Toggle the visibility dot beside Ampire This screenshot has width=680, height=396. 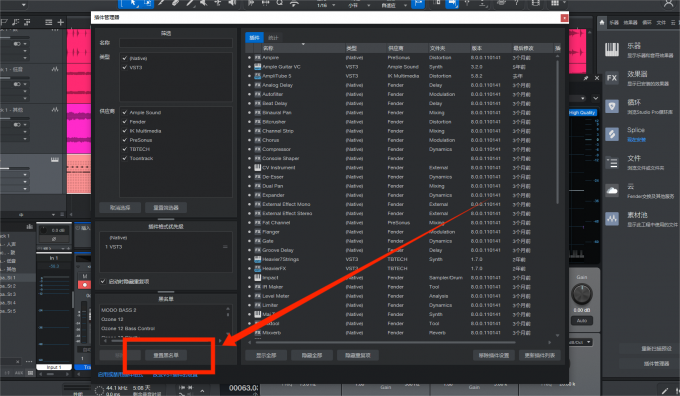click(x=249, y=58)
